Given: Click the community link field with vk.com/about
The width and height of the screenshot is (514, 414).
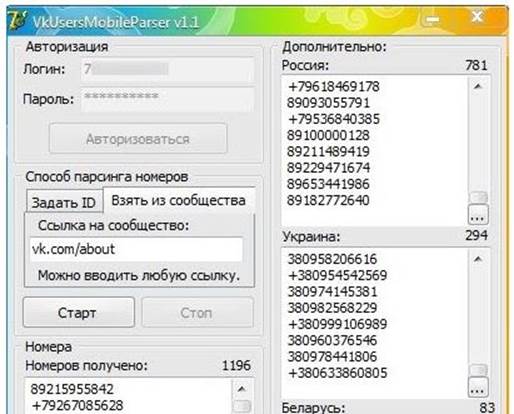Looking at the screenshot, I should [136, 249].
